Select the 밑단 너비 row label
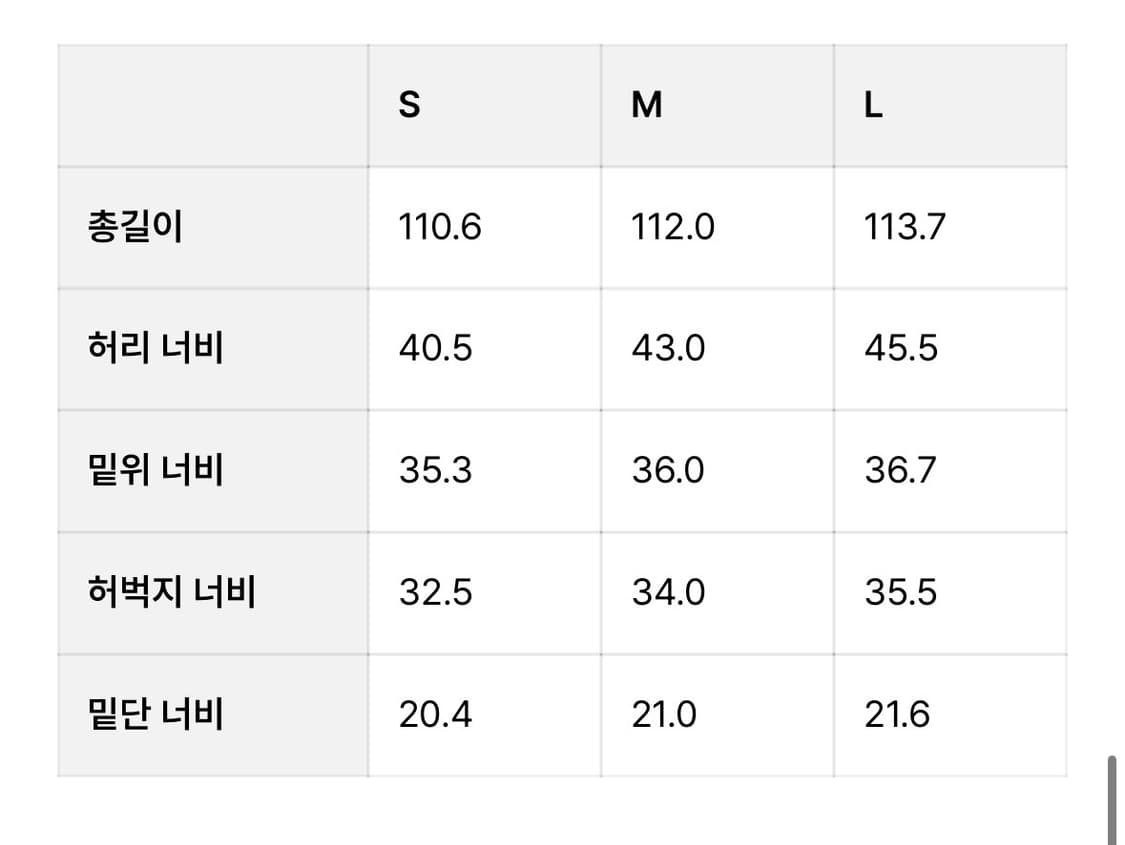Viewport: 1125px width, 845px height. 155,714
